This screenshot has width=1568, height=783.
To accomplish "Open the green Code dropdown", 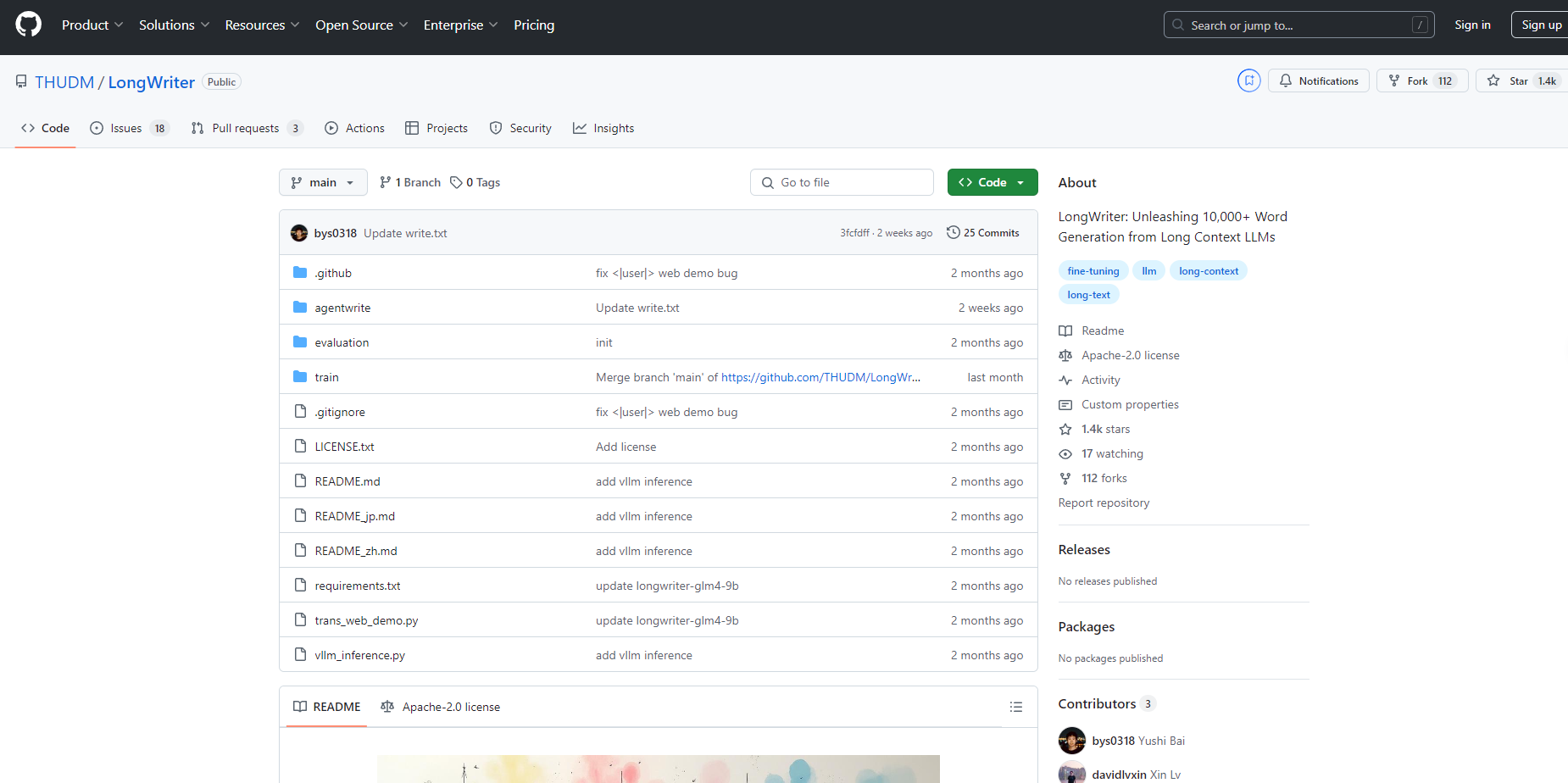I will (992, 182).
